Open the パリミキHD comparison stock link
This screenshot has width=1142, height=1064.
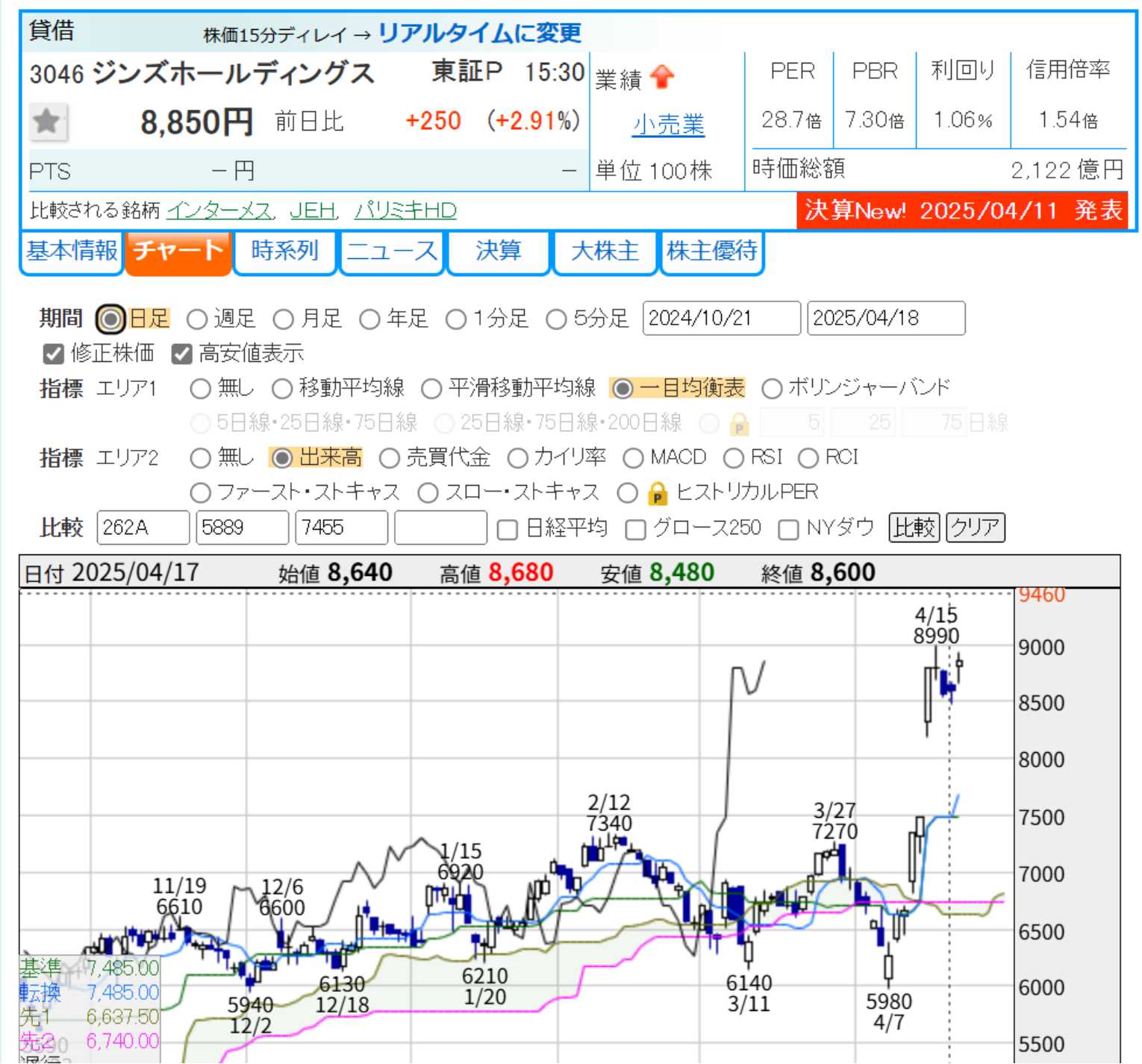pos(405,211)
